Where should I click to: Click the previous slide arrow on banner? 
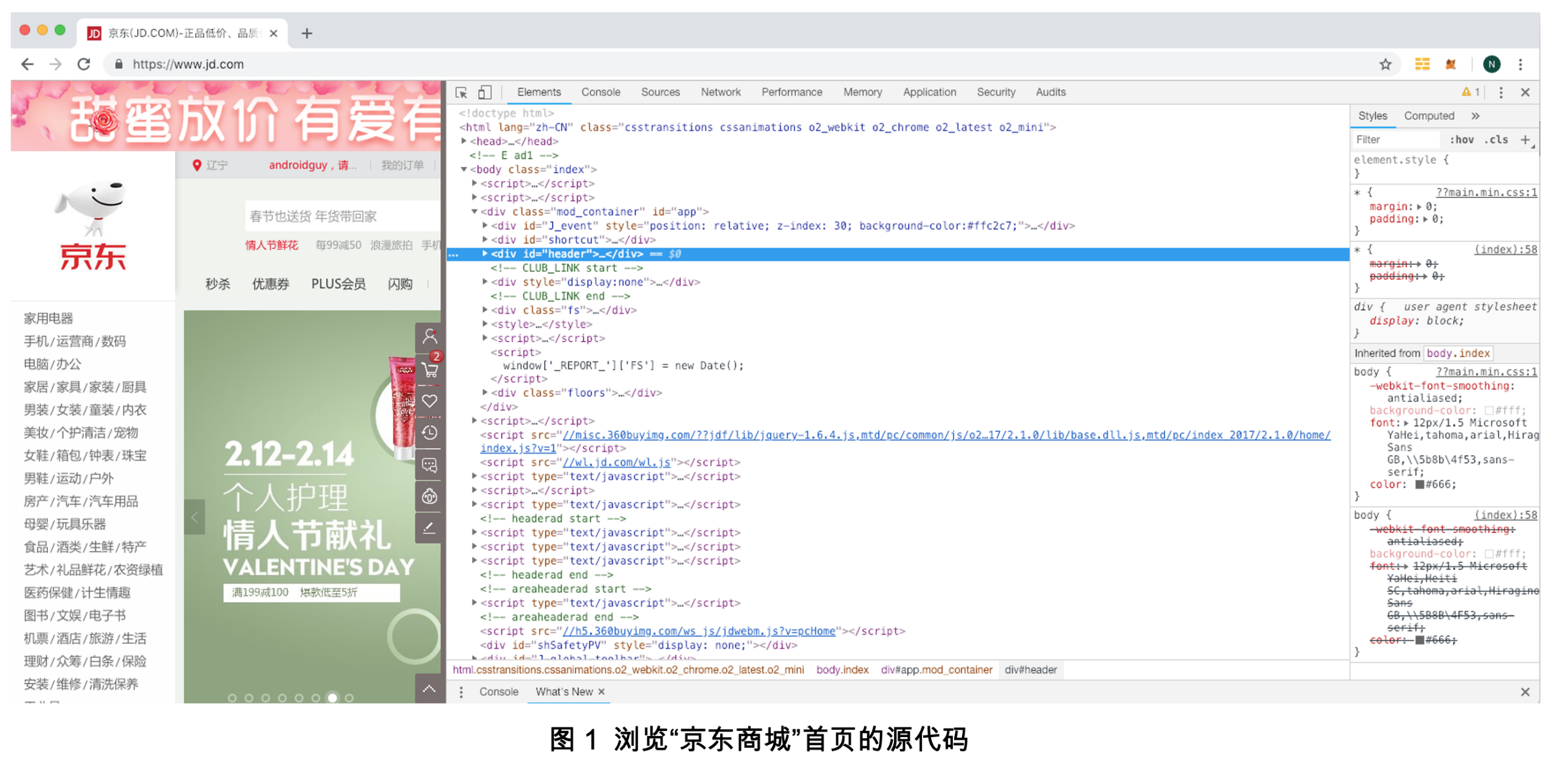coord(194,517)
